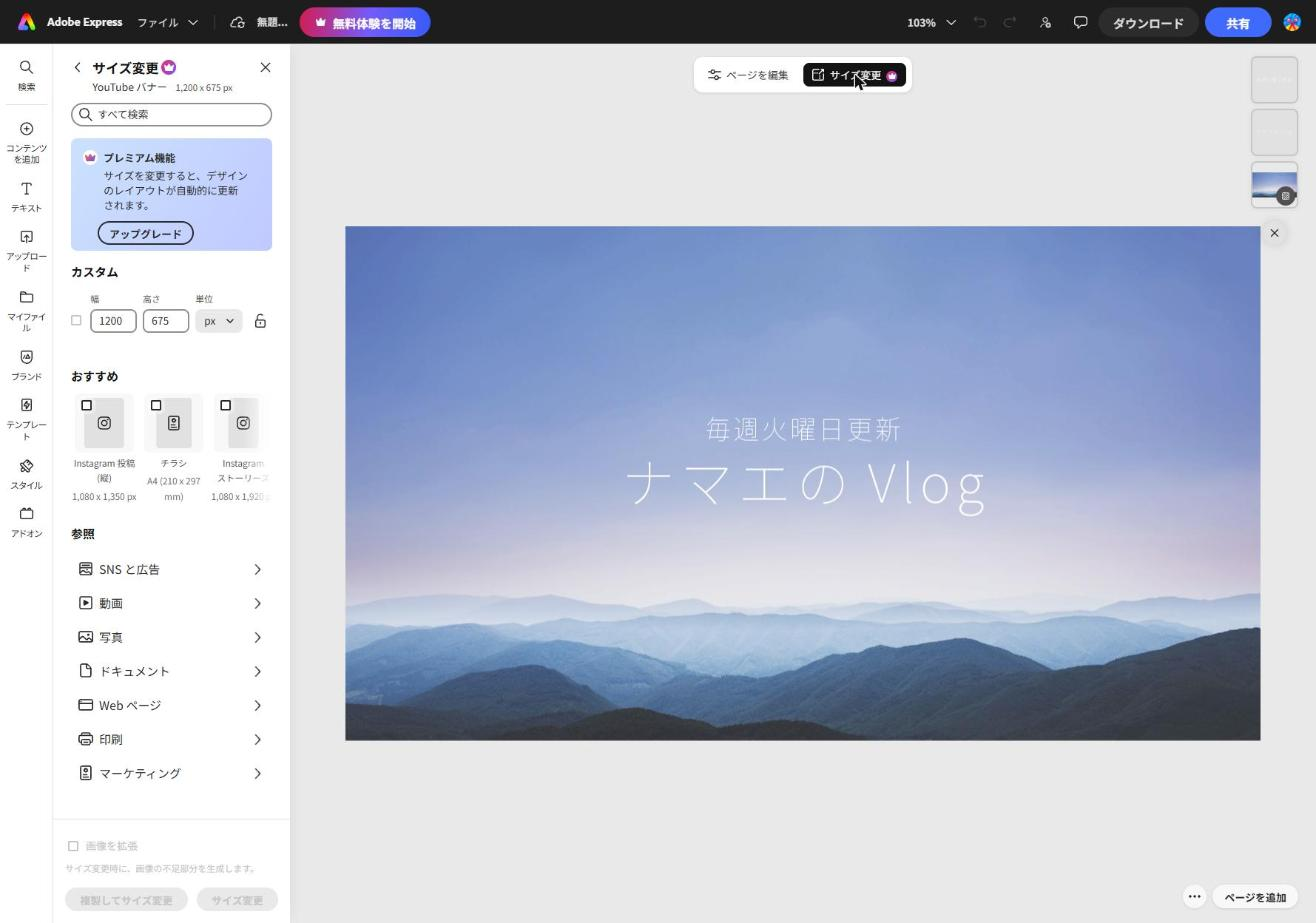Expand the Web ページ category
Viewport: 1316px width, 923px height.
pyautogui.click(x=171, y=705)
